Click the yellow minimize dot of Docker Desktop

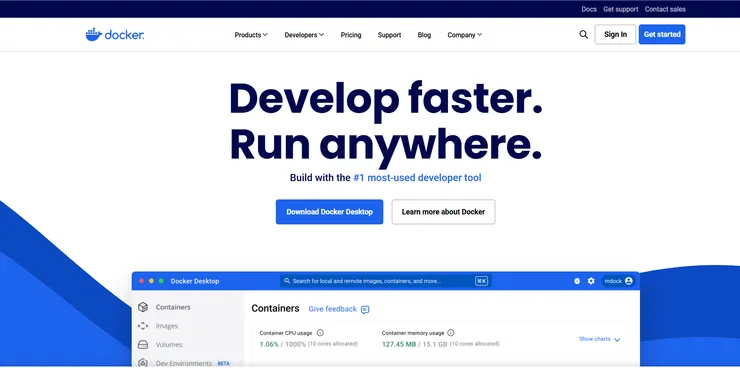click(x=151, y=281)
